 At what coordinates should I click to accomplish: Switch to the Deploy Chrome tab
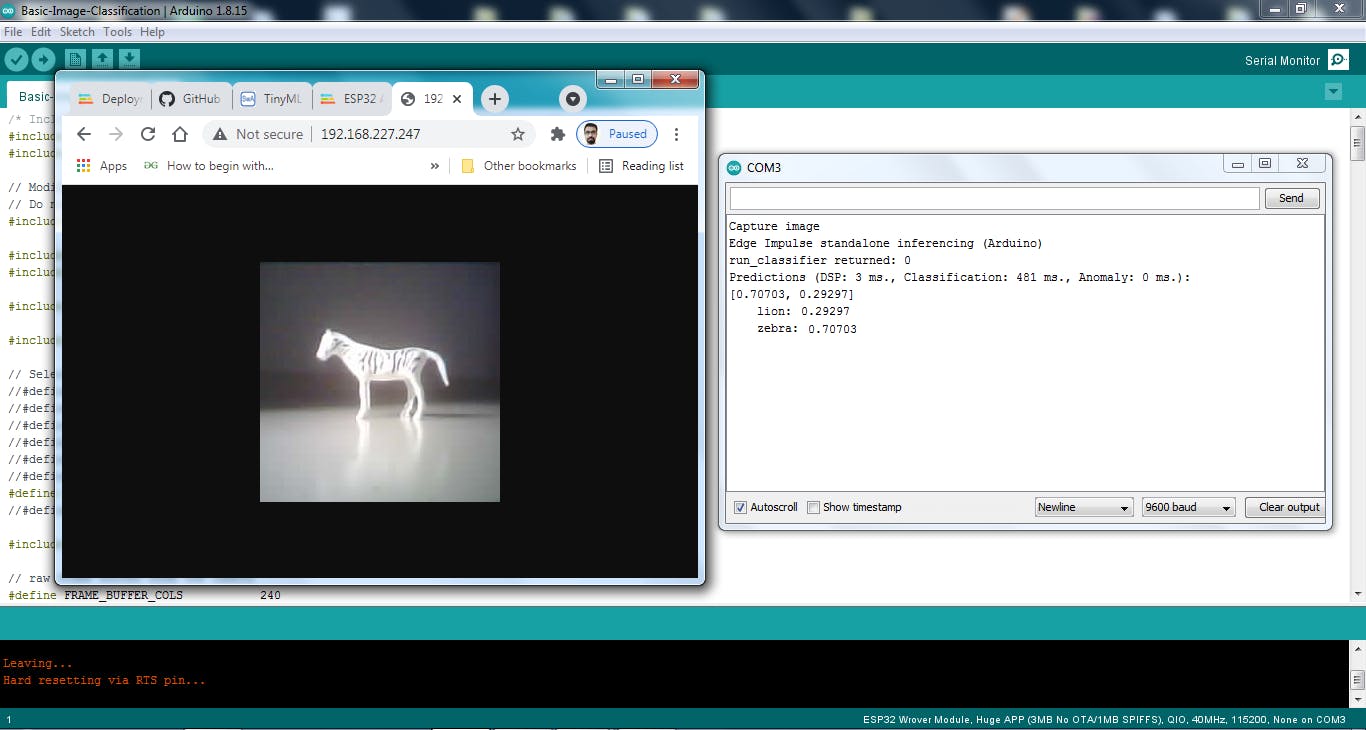tap(111, 99)
